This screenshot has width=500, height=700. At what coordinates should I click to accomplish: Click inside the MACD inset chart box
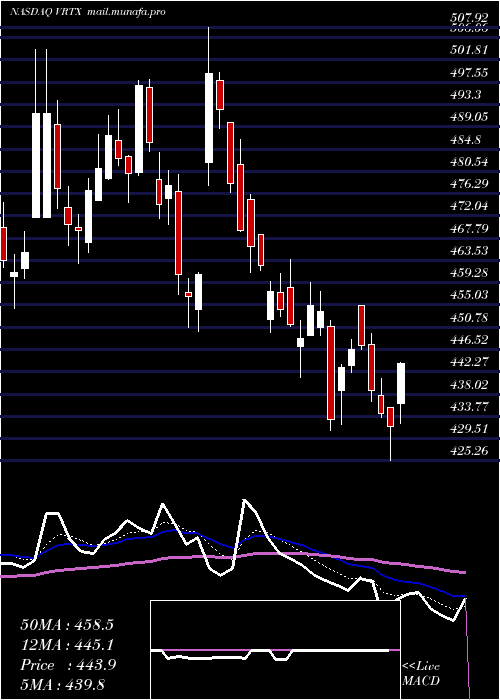click(x=275, y=650)
